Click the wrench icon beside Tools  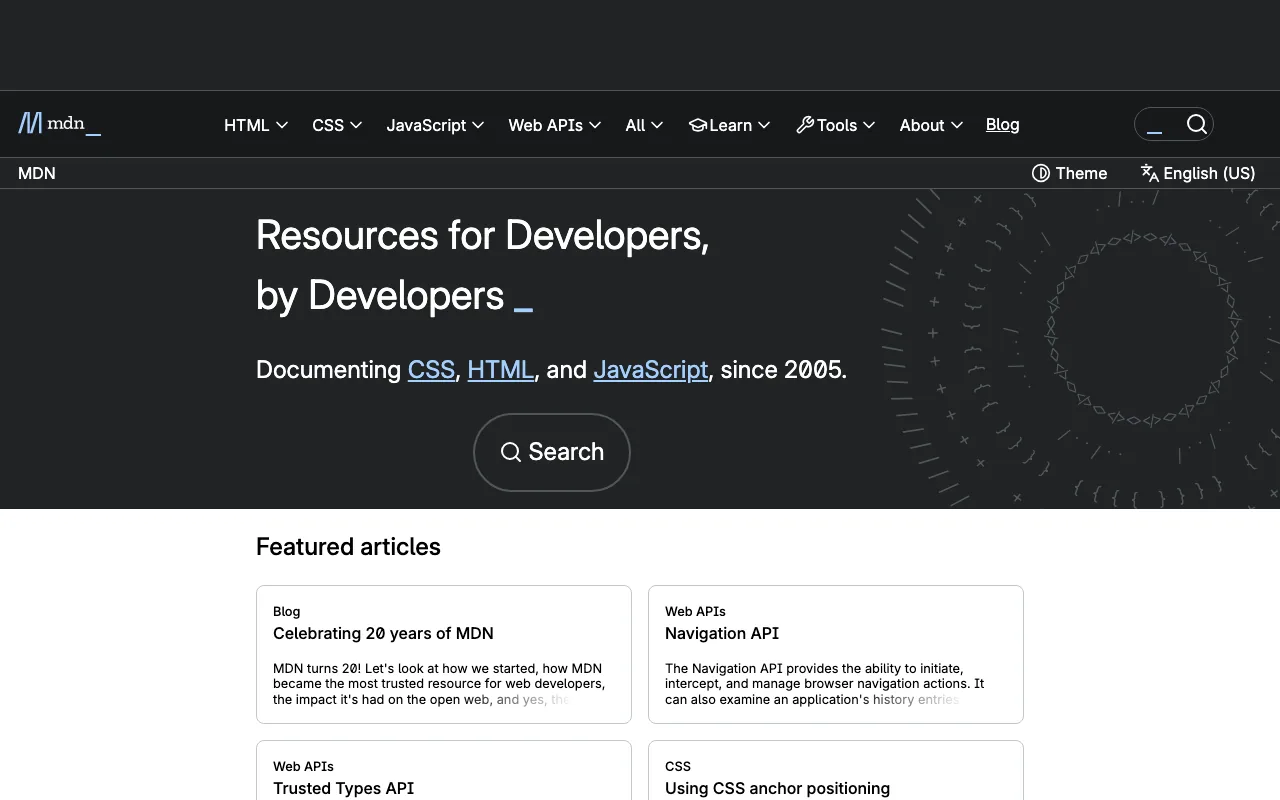805,125
